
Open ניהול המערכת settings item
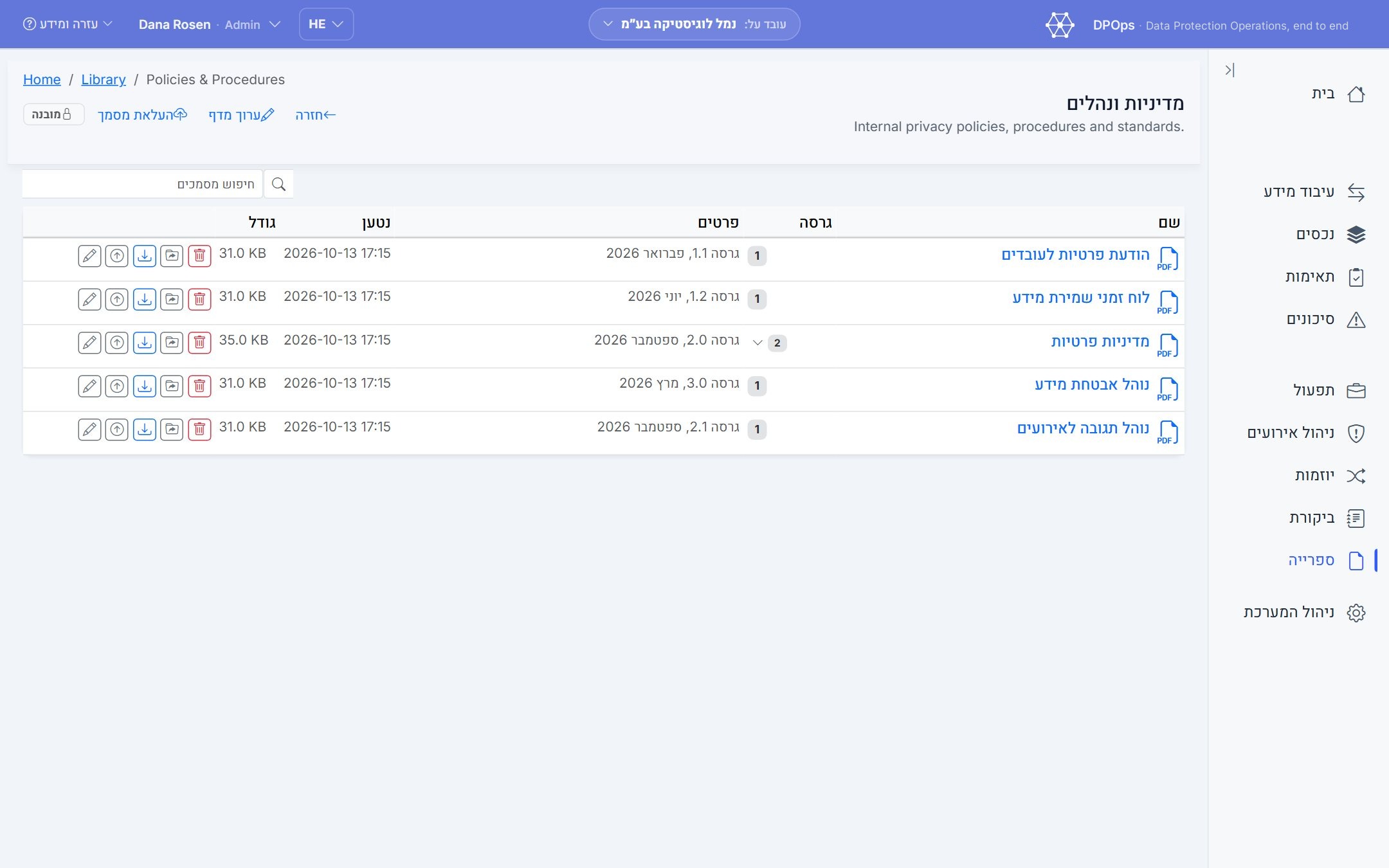coord(1303,613)
